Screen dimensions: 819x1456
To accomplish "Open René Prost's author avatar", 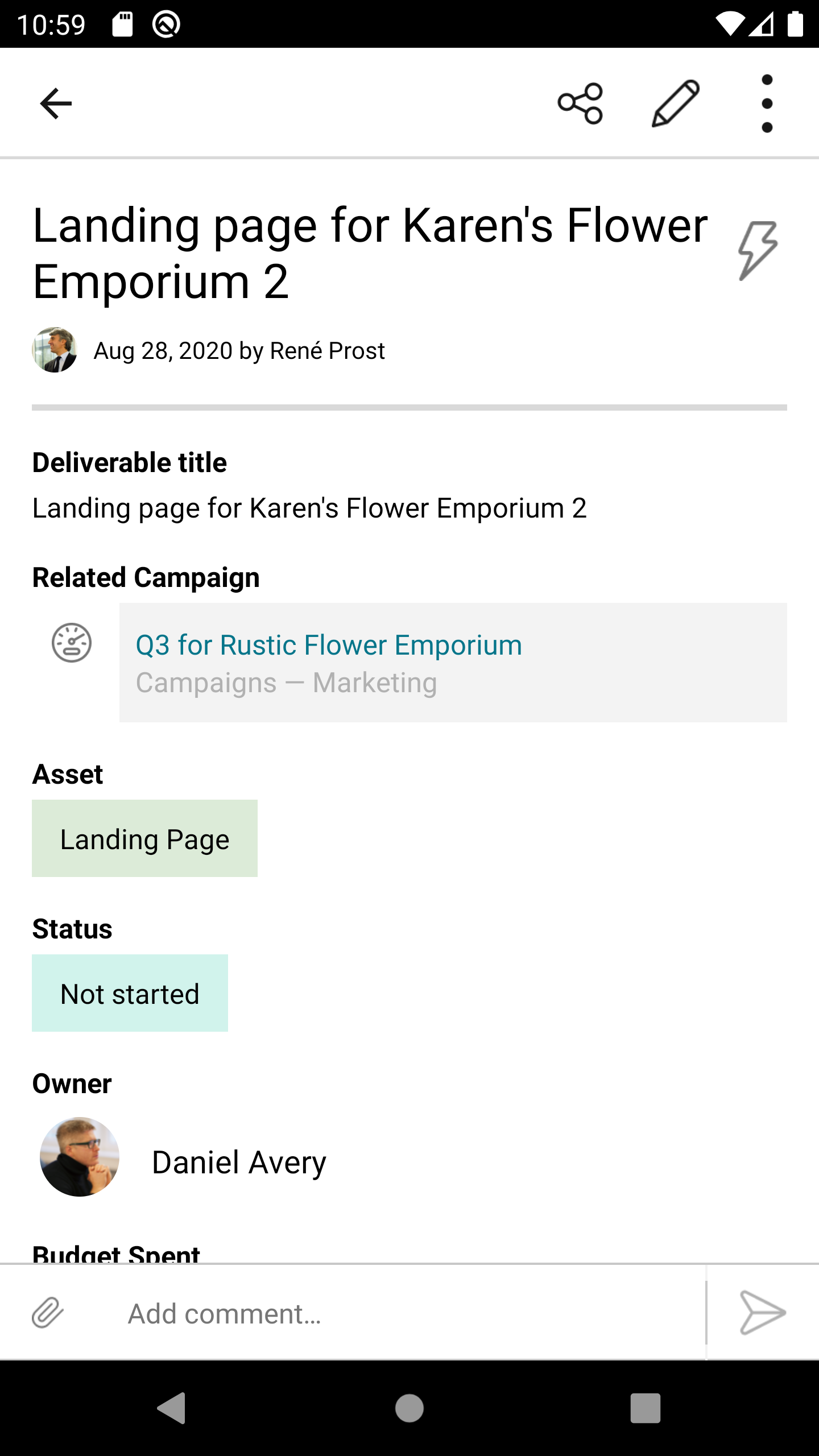I will tap(55, 350).
